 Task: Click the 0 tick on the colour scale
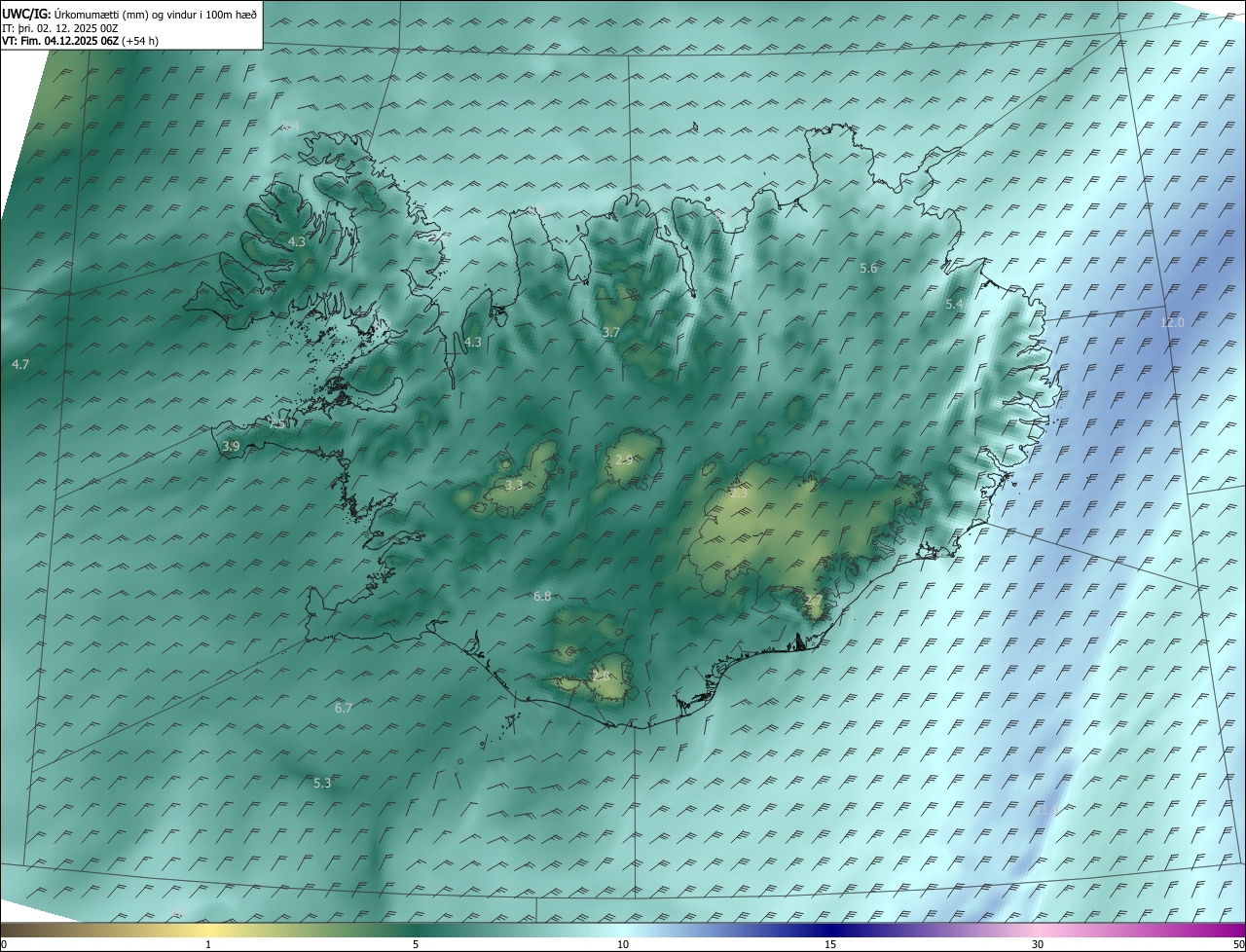pos(3,944)
